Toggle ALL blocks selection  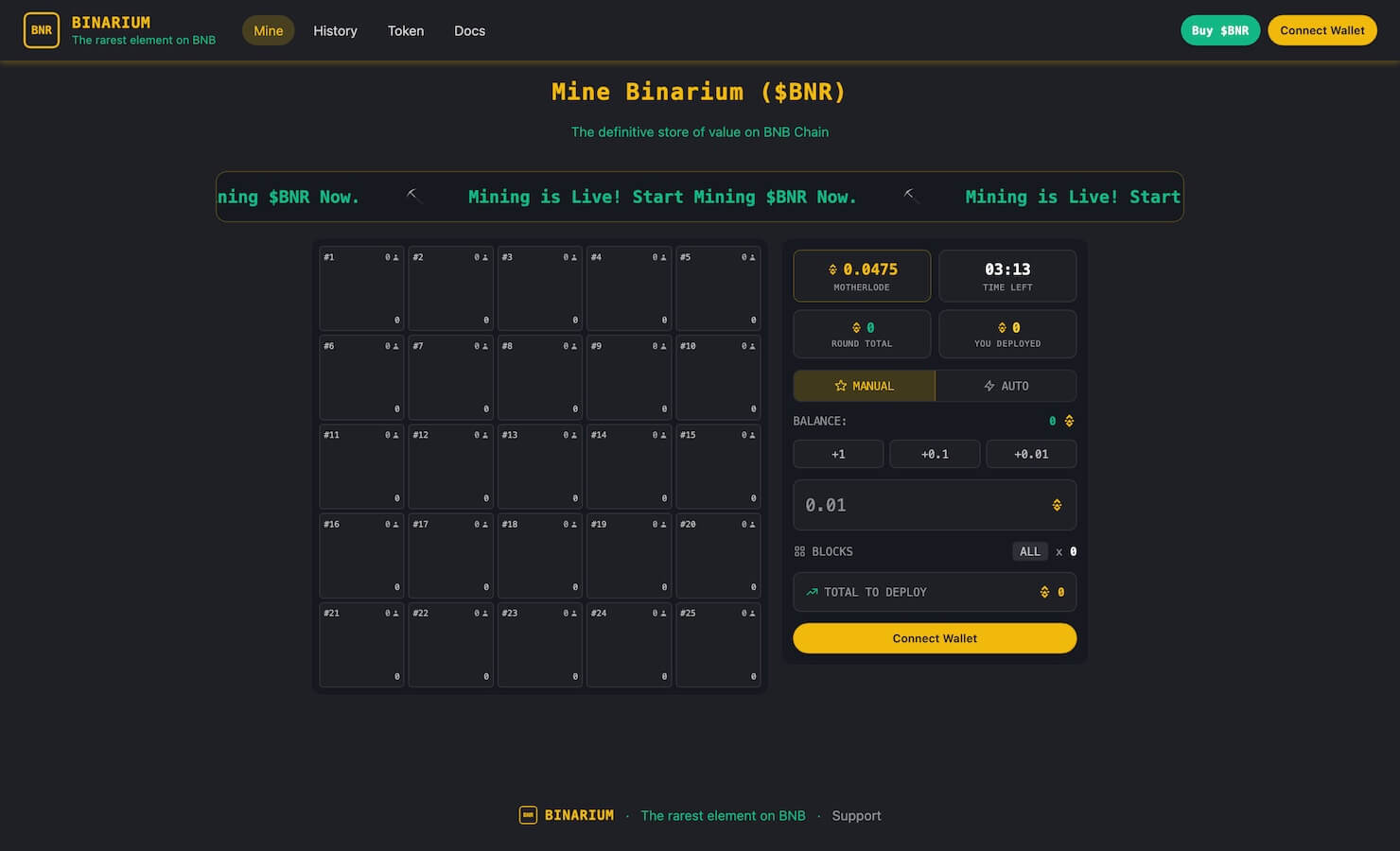coord(1029,551)
